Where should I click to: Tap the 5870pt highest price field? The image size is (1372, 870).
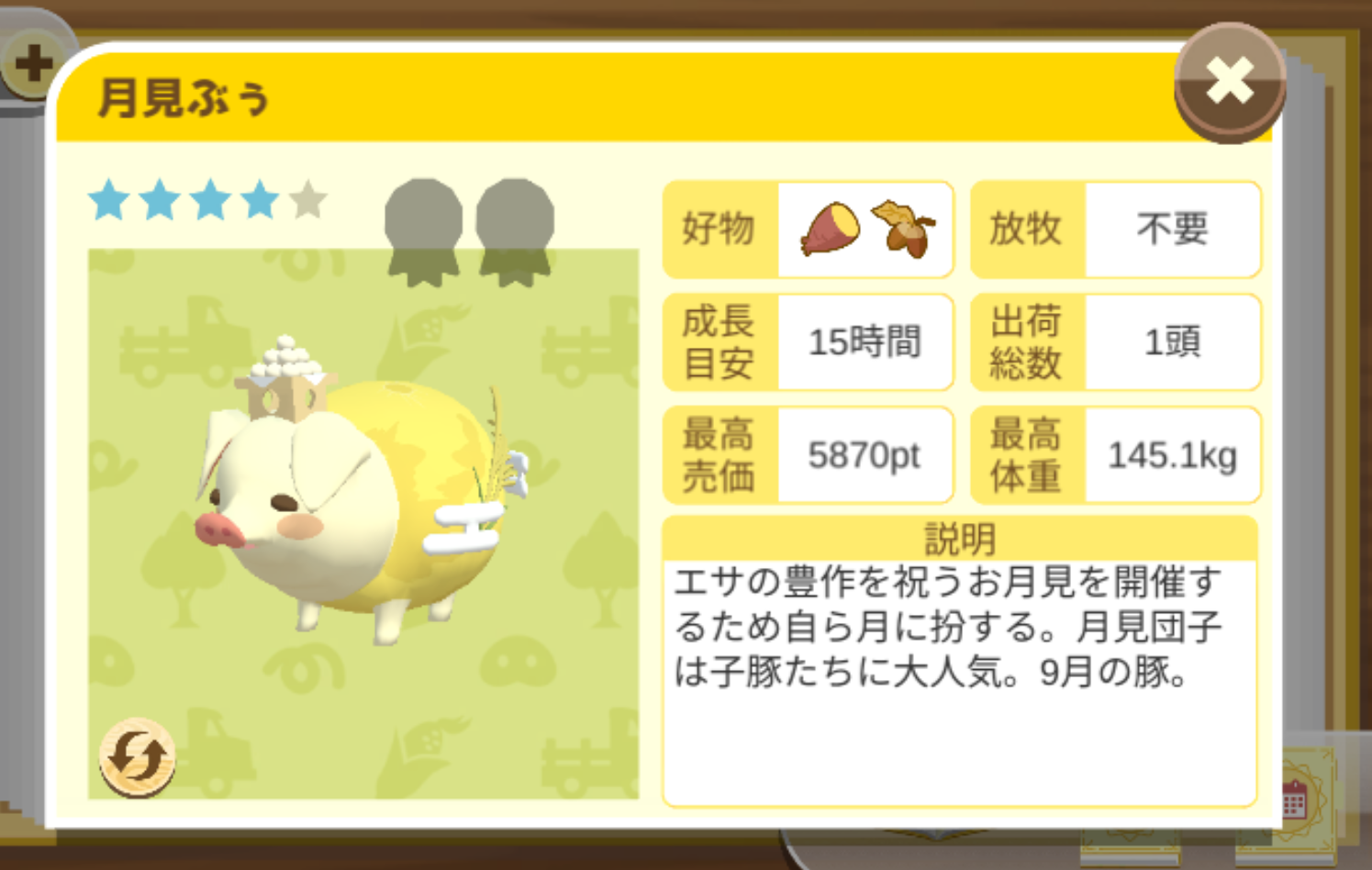[809, 455]
